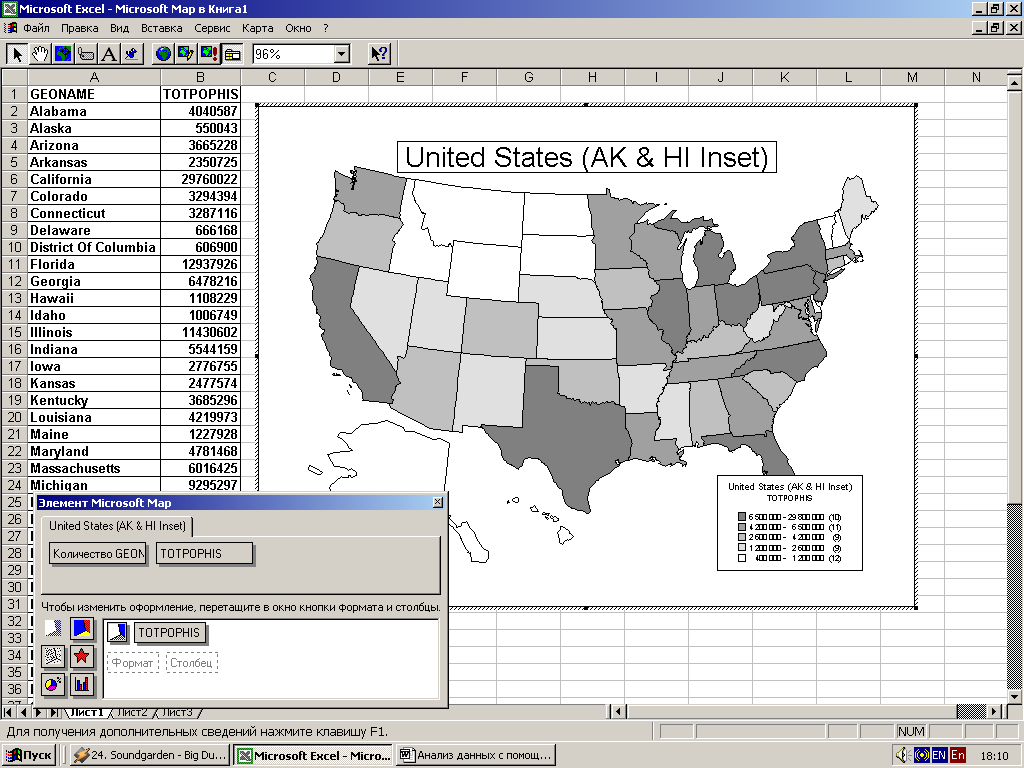Select the custom pin map tool

click(x=131, y=54)
